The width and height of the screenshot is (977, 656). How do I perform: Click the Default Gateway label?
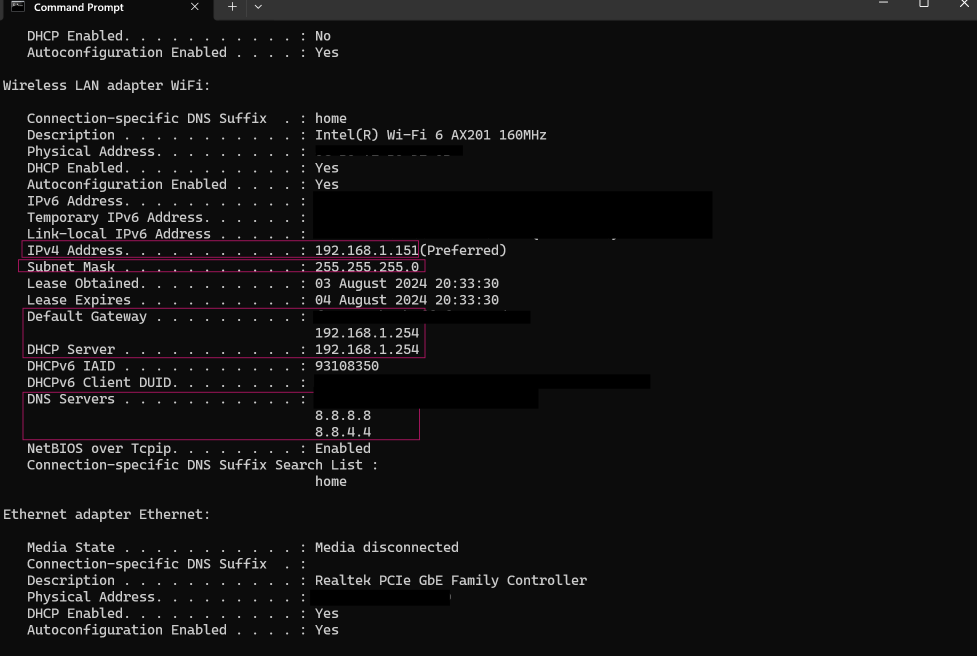87,316
